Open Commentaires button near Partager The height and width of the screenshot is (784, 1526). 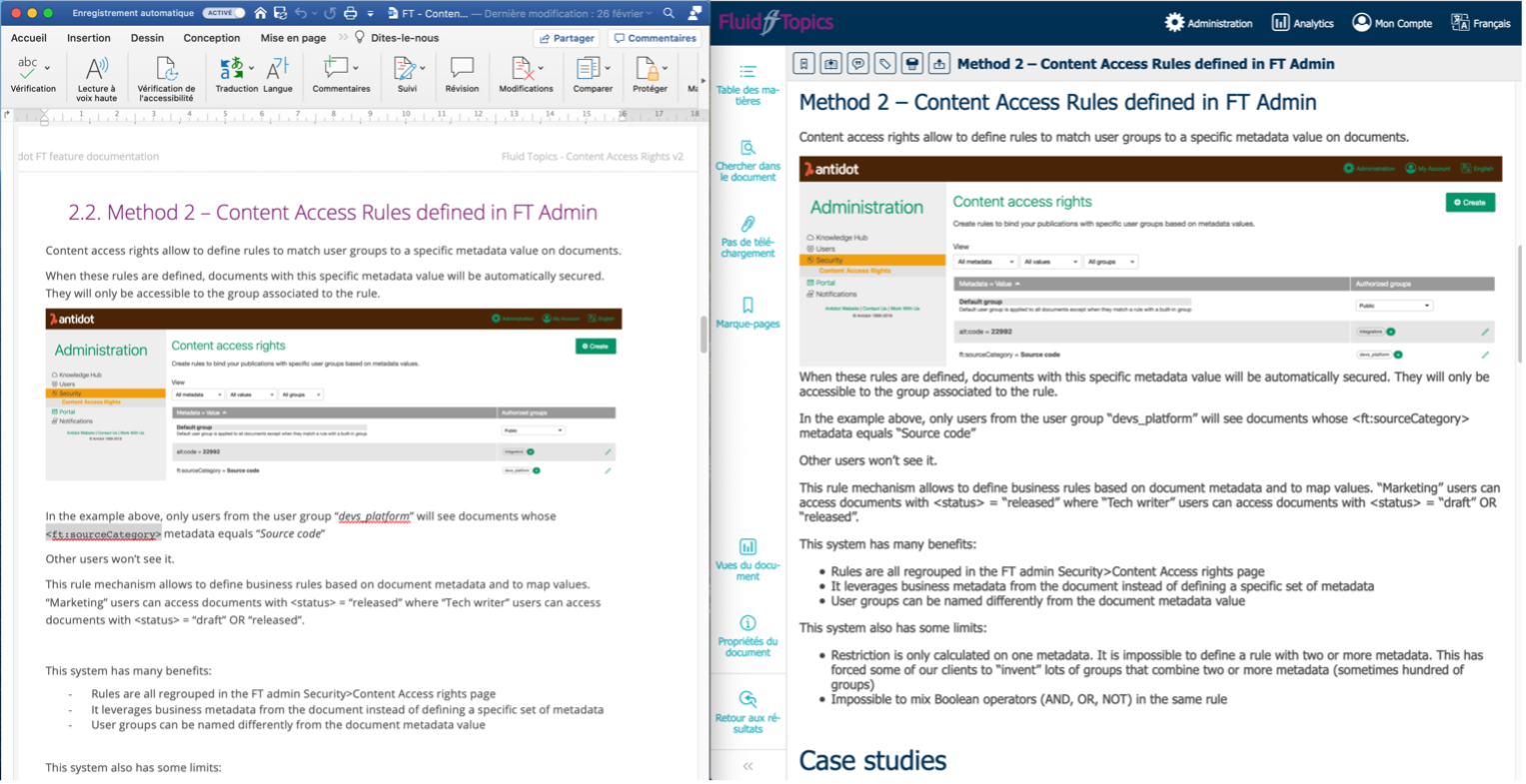point(655,38)
